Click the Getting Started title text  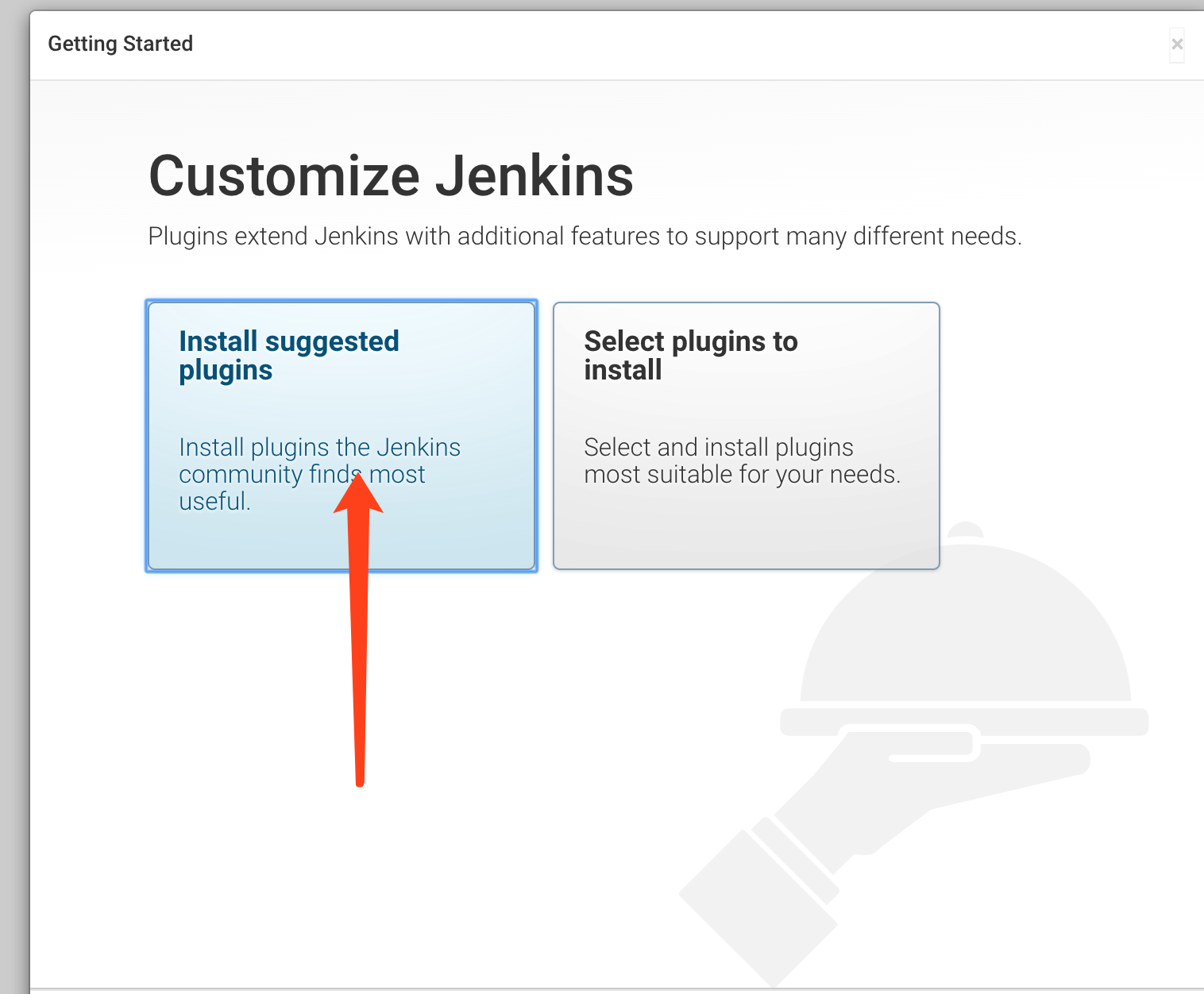(x=121, y=44)
